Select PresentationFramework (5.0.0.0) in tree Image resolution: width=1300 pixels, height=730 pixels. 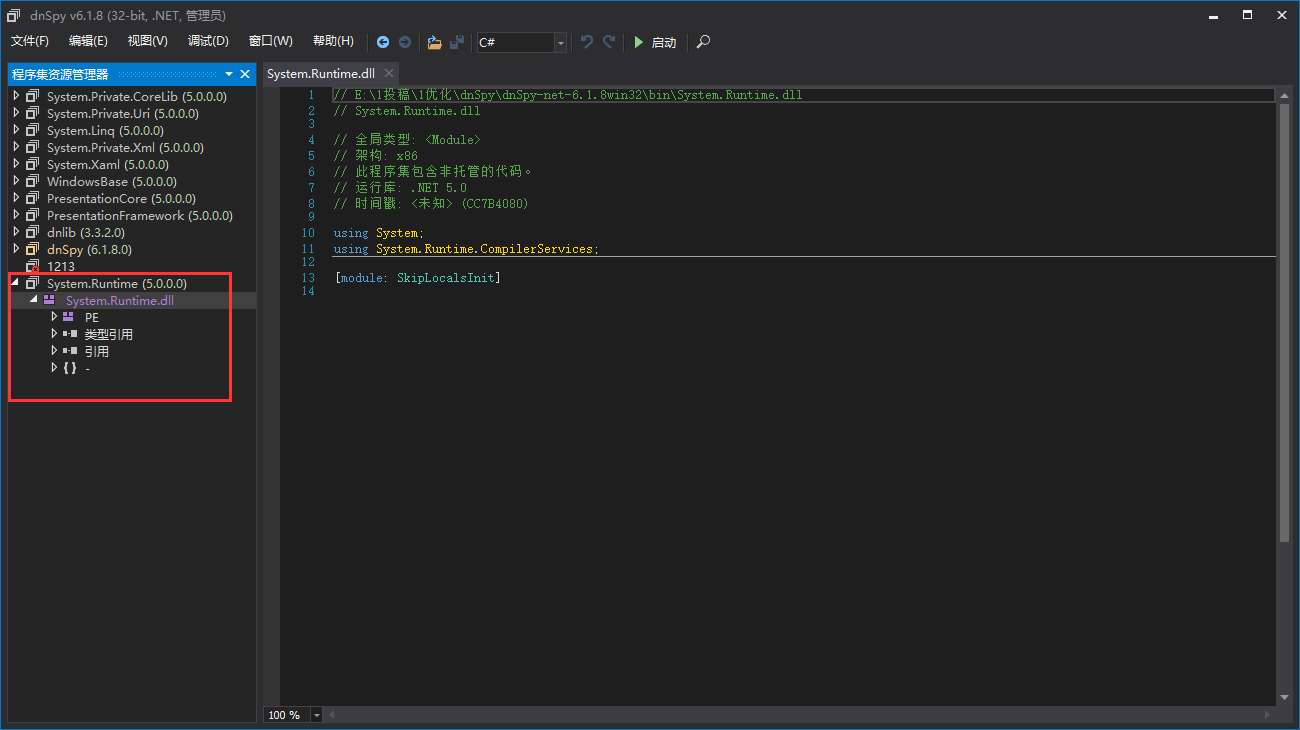pos(140,215)
